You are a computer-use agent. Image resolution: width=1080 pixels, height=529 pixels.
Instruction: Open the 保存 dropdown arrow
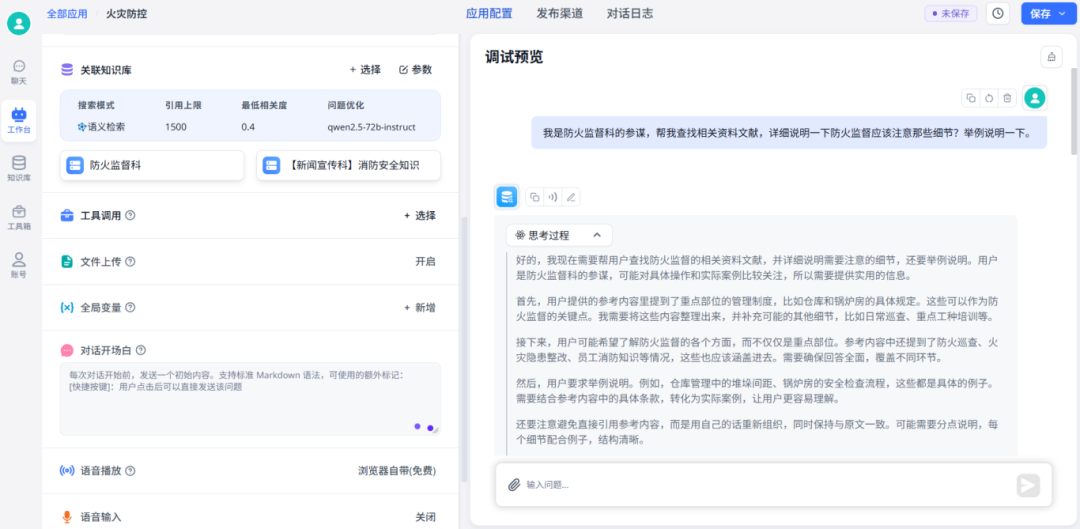(x=1061, y=13)
